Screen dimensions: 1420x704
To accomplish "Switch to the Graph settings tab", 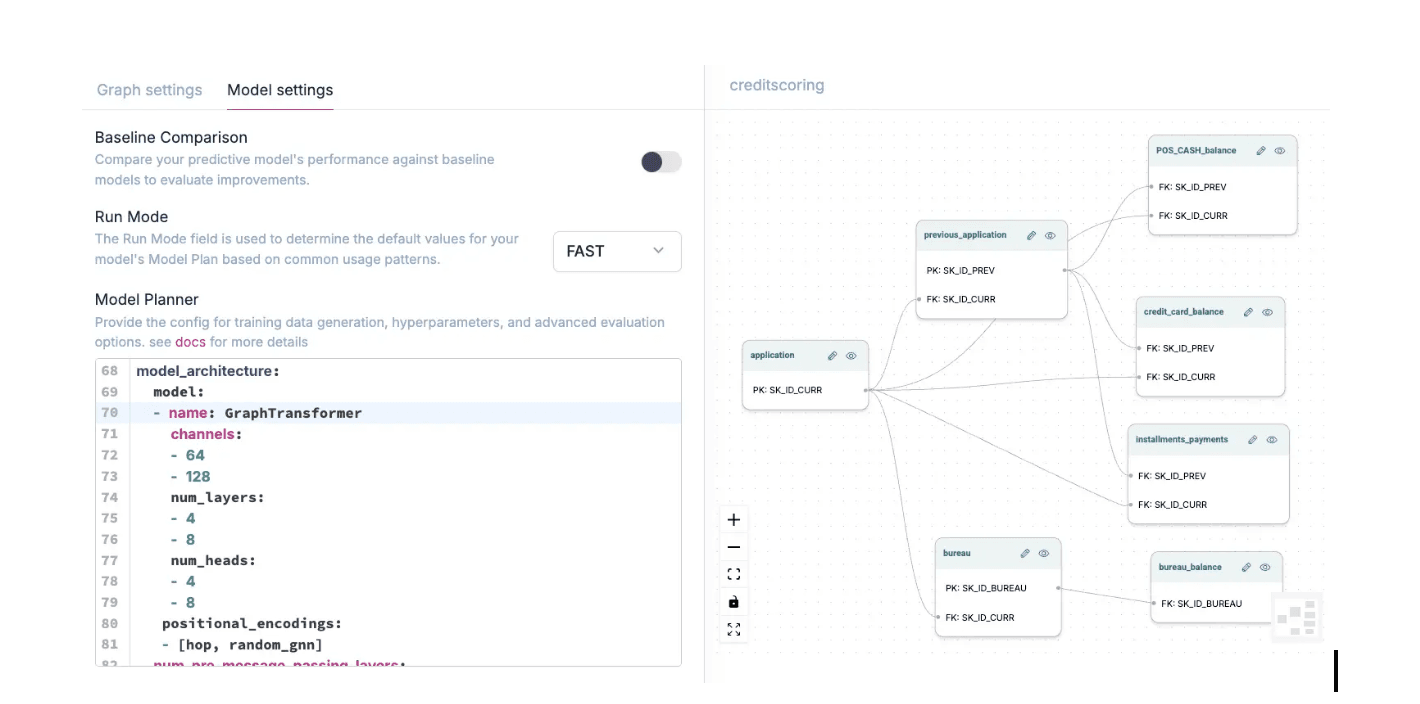I will tap(149, 90).
